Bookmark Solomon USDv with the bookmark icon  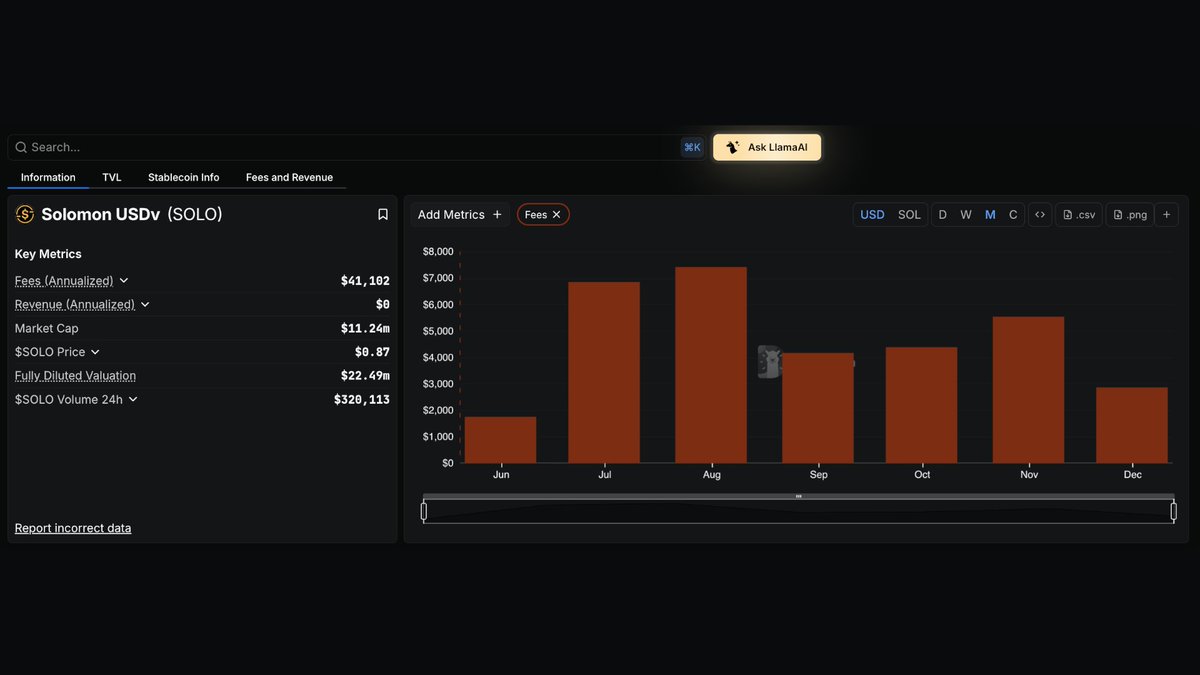coord(383,214)
